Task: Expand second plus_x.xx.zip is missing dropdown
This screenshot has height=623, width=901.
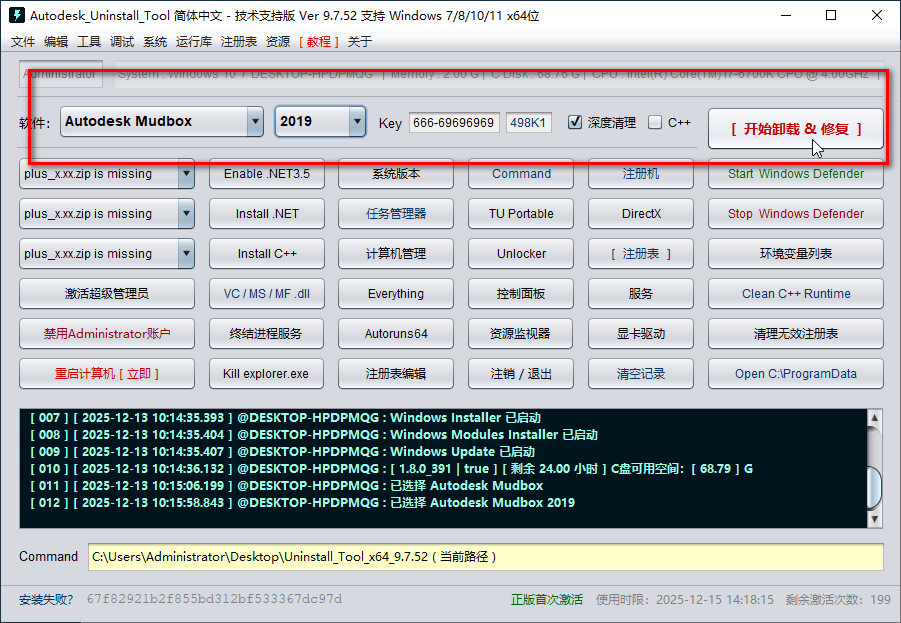Action: [186, 214]
